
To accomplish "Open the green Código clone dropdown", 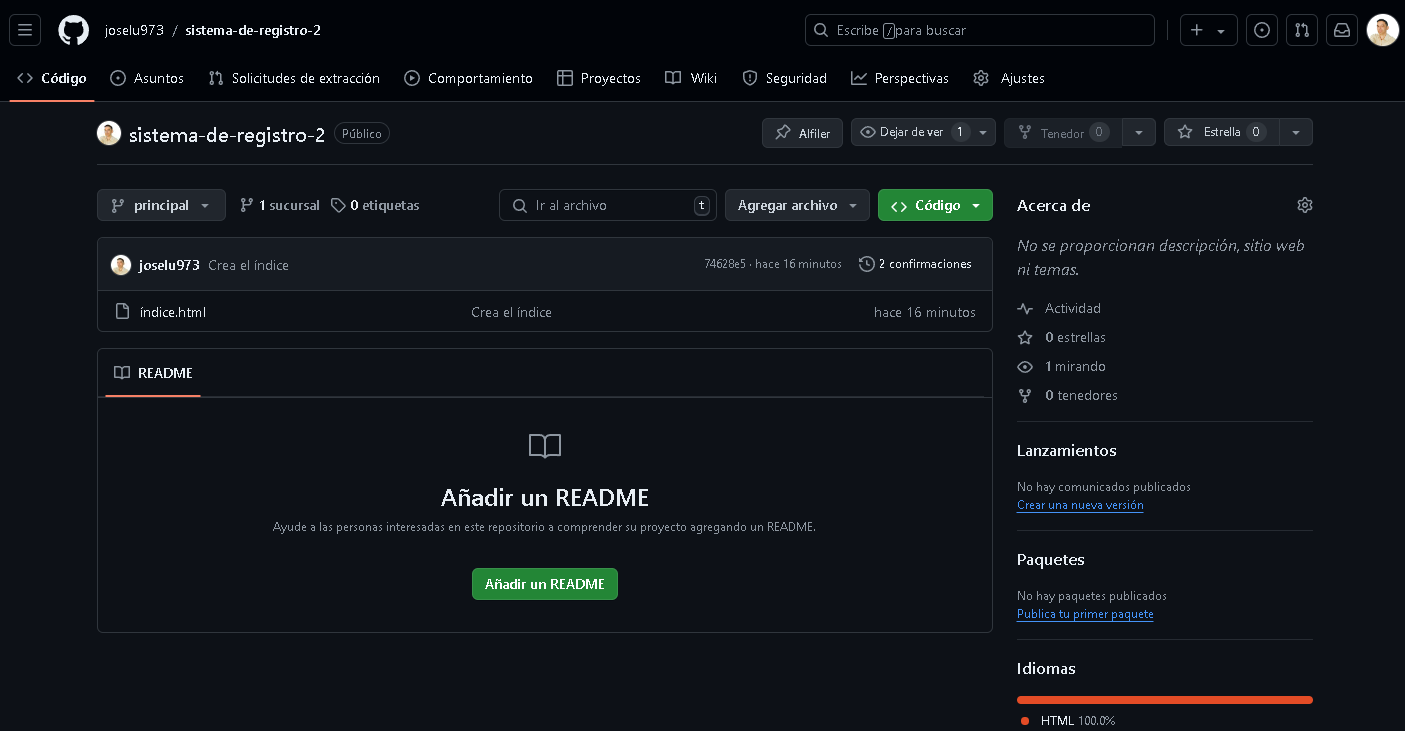I will pos(935,205).
